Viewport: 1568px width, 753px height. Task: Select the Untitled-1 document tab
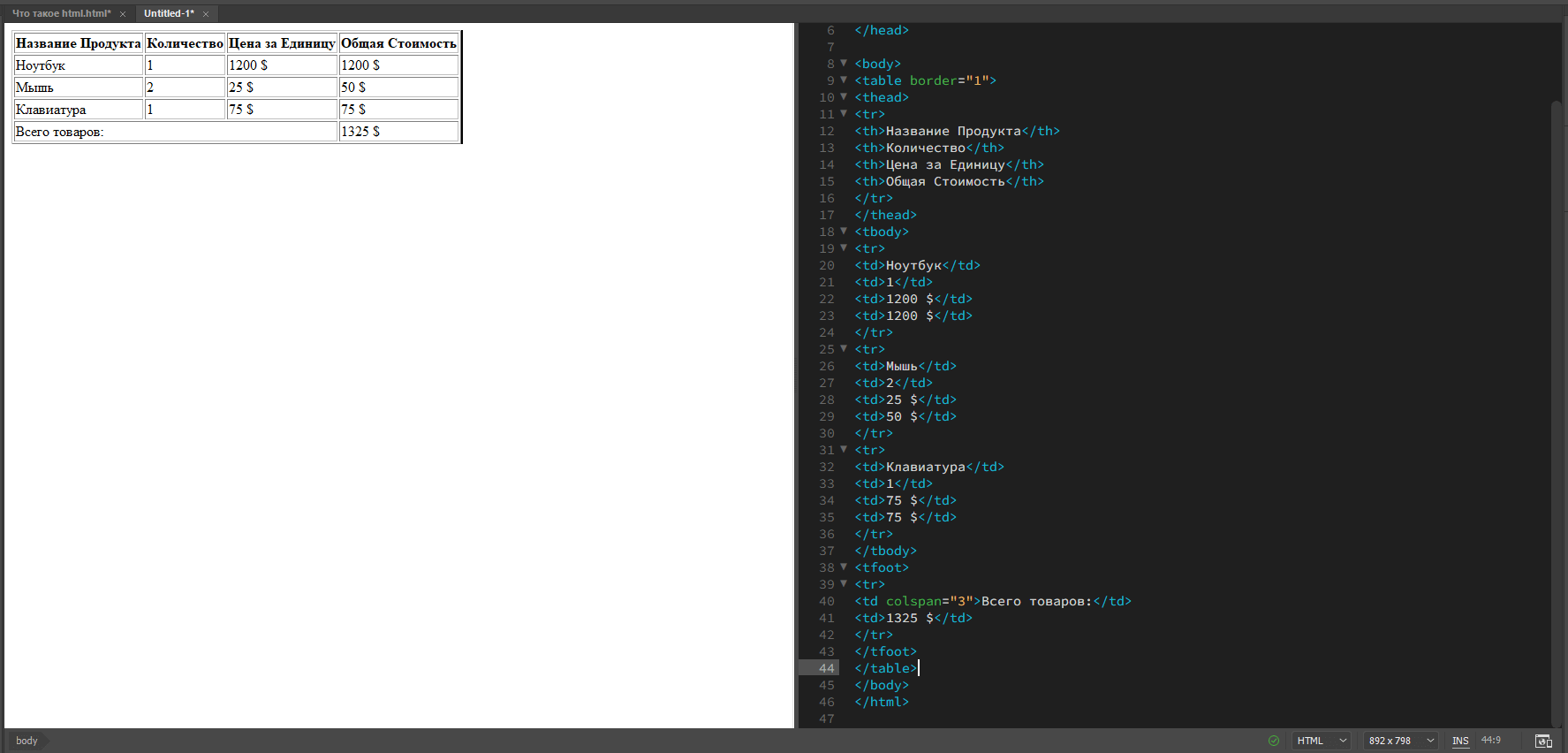point(169,13)
